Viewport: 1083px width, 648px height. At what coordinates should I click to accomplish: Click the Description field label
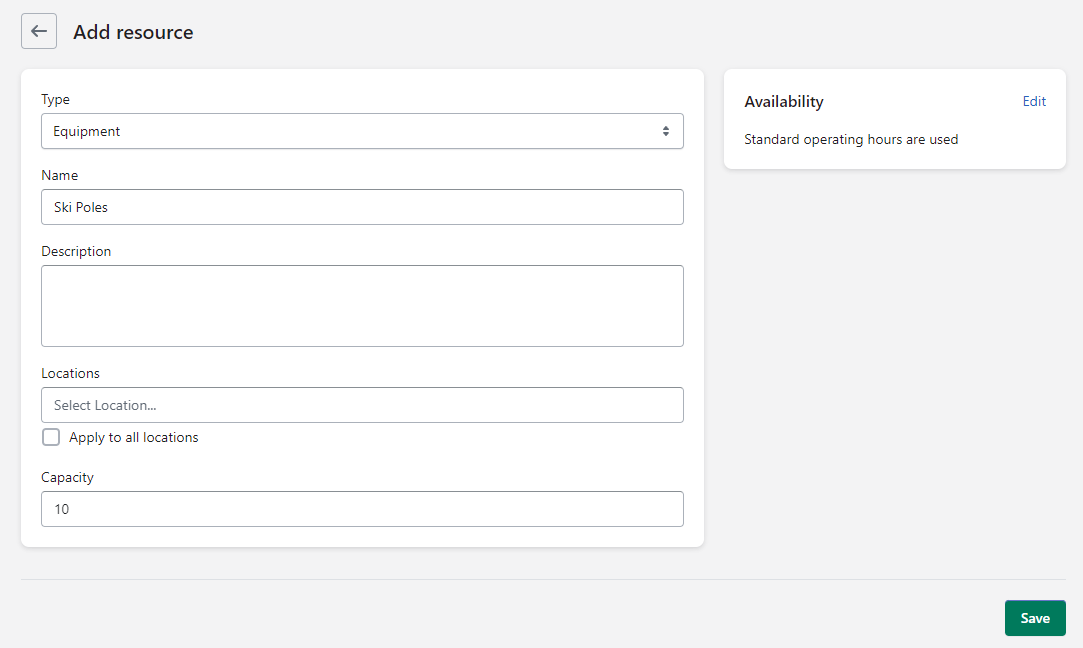pyautogui.click(x=76, y=251)
